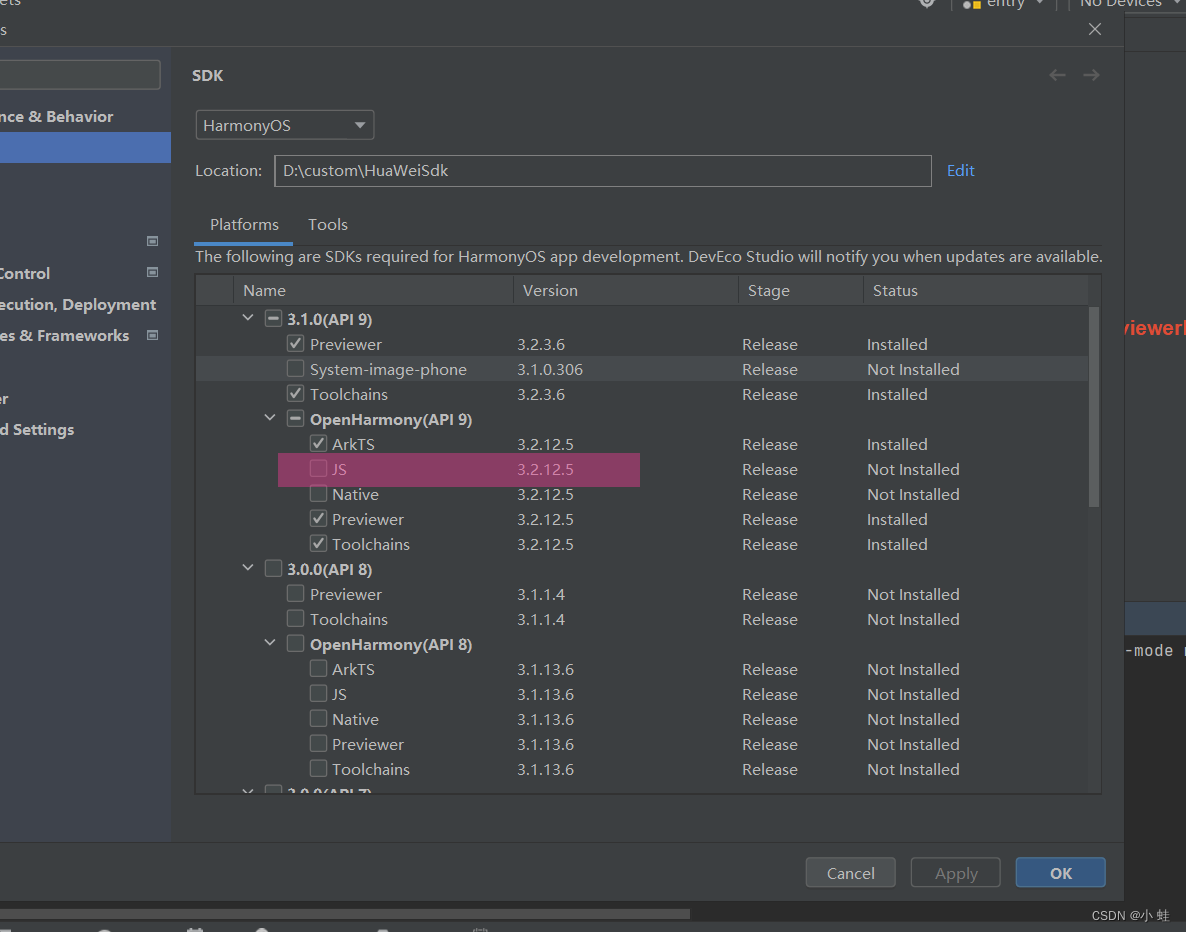
Task: Switch to the Tools tab
Action: 328,225
